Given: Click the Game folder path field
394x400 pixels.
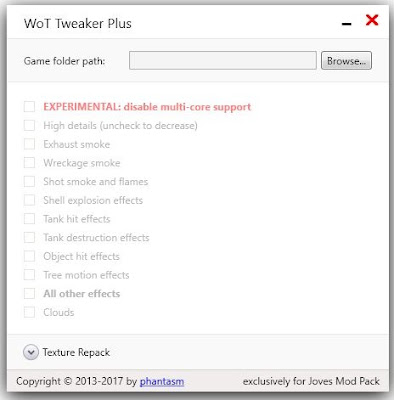Looking at the screenshot, I should [223, 61].
